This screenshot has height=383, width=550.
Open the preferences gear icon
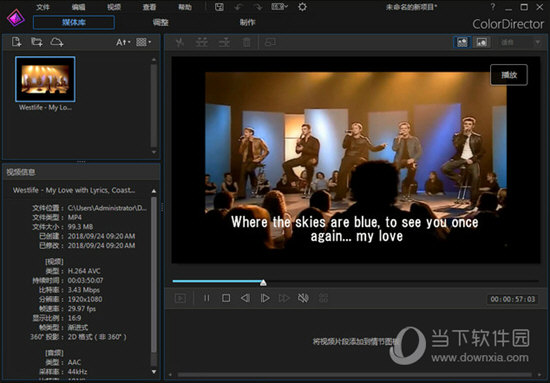click(x=302, y=7)
